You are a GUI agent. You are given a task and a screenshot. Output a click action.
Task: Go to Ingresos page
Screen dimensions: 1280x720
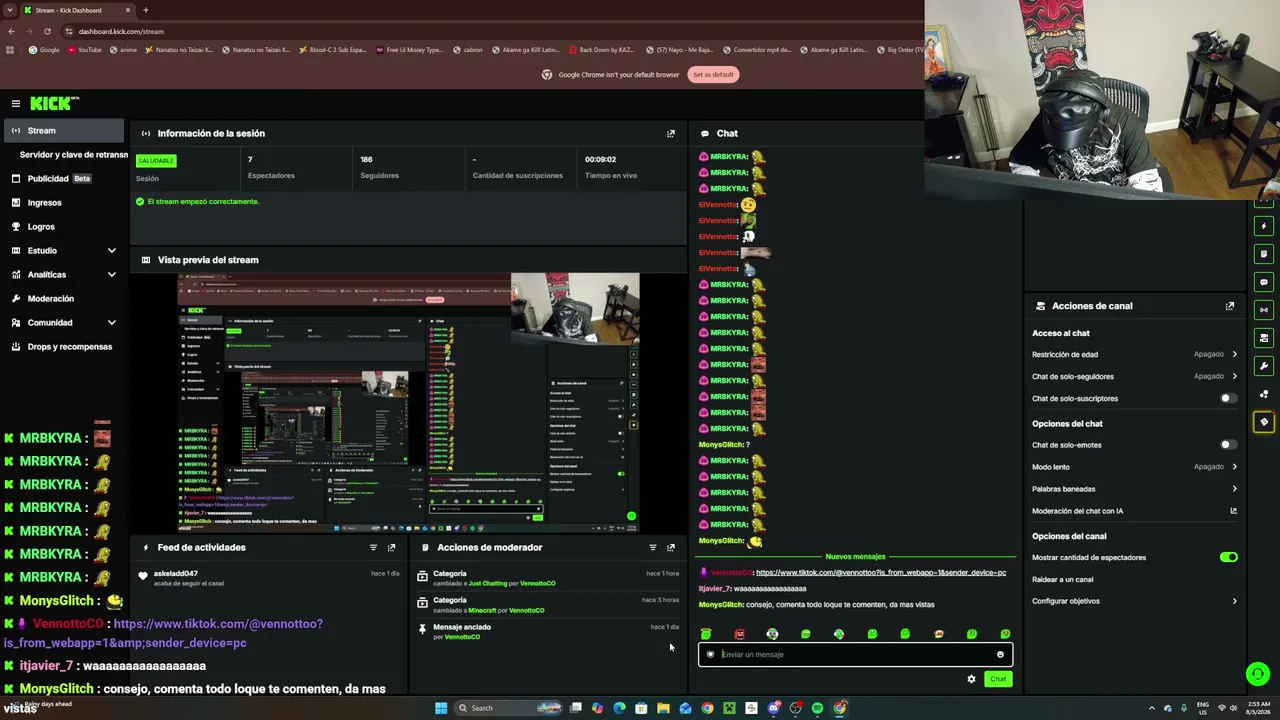pos(64,202)
